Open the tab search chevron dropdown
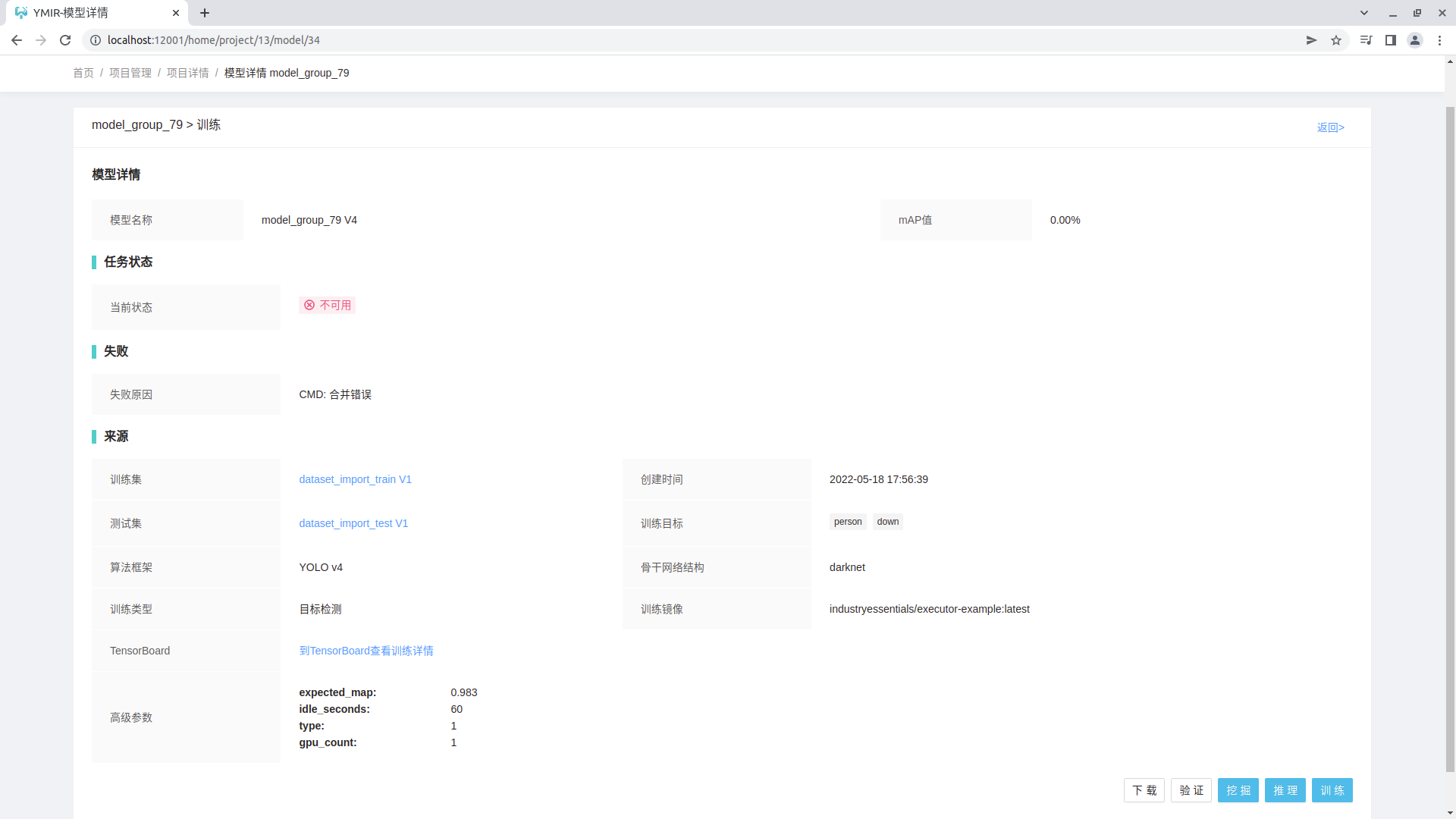Image resolution: width=1456 pixels, height=819 pixels. pyautogui.click(x=1363, y=13)
